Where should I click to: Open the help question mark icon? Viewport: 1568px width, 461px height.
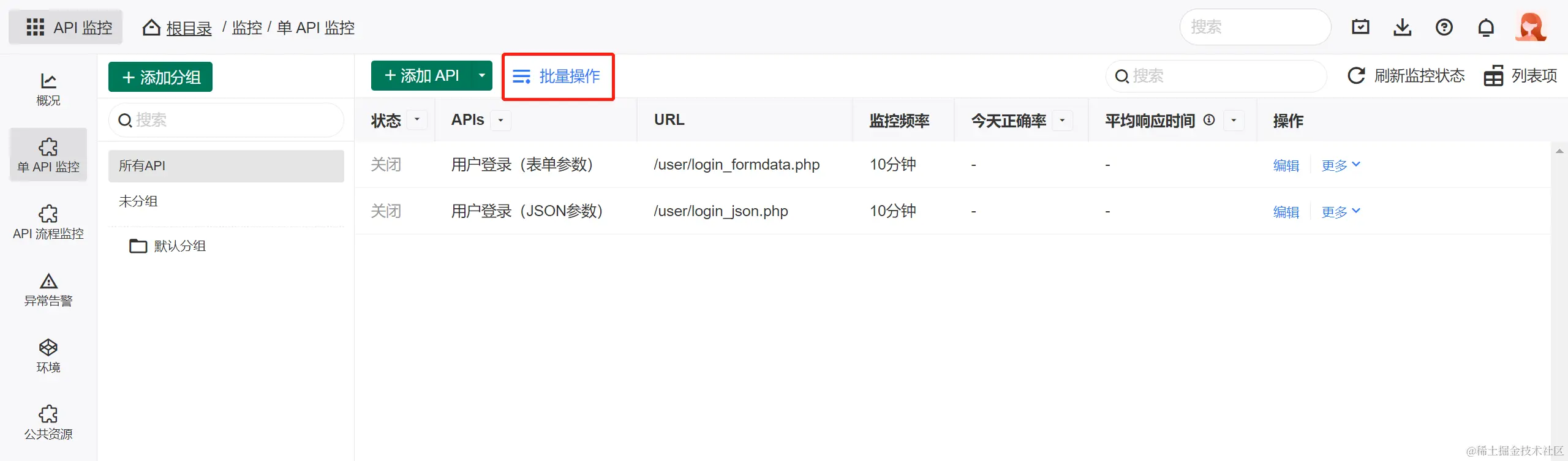click(x=1444, y=27)
